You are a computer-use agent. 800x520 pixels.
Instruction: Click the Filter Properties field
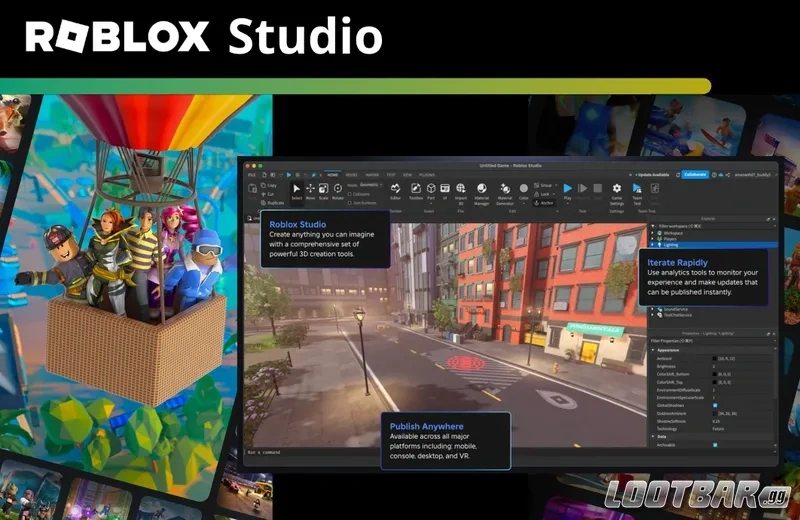[x=712, y=341]
